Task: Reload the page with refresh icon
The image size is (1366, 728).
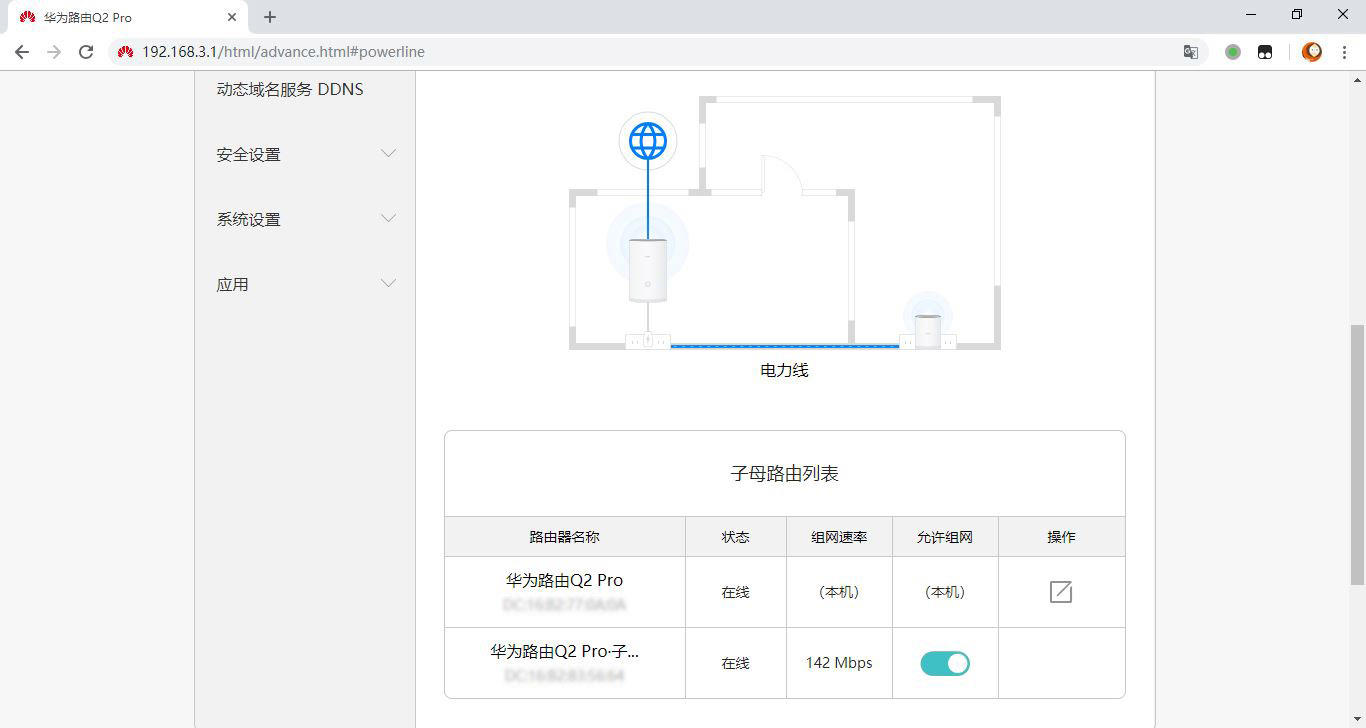Action: pos(86,52)
